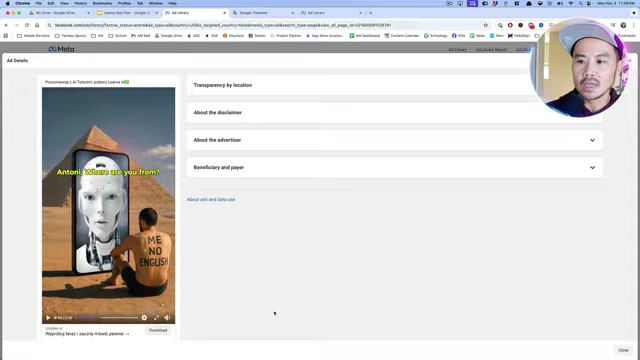Open the Bookmarks menu

tap(102, 3)
